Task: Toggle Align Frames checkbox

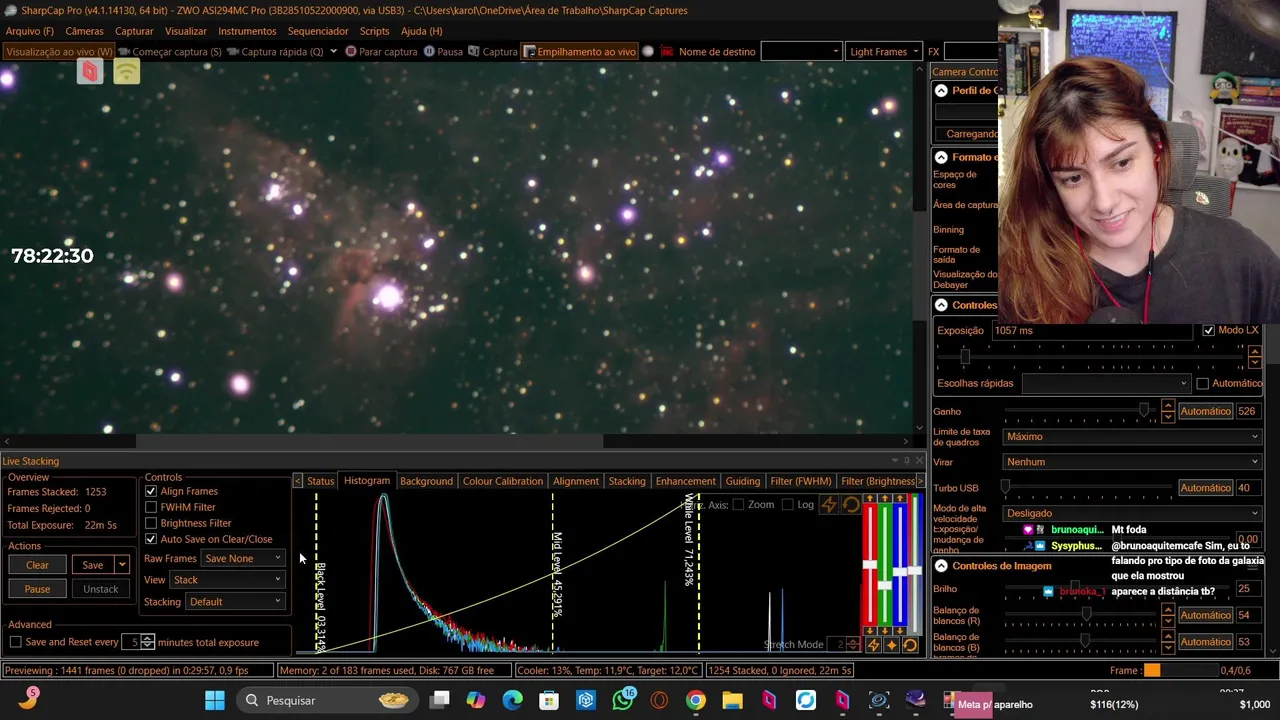Action: click(x=151, y=491)
